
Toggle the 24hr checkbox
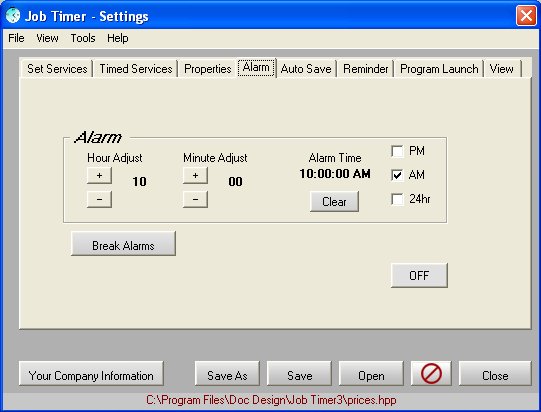397,199
